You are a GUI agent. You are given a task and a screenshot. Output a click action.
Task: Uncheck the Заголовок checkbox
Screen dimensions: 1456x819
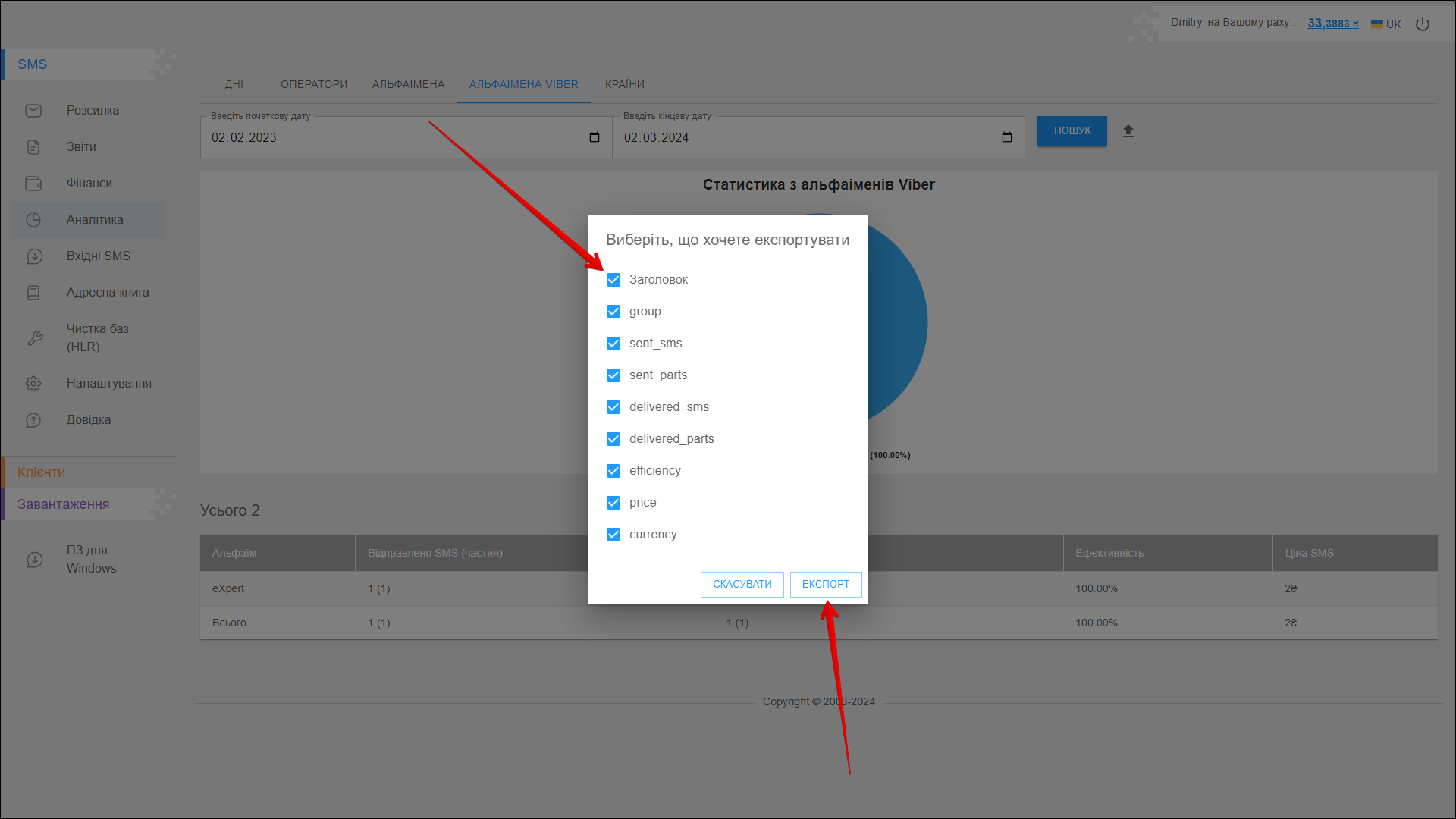click(x=613, y=280)
